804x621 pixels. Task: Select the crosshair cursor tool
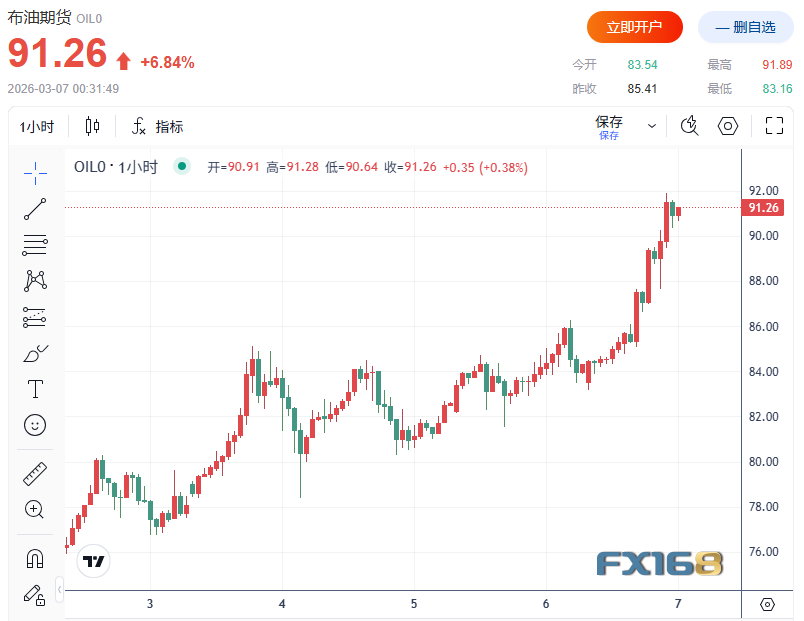click(x=35, y=173)
